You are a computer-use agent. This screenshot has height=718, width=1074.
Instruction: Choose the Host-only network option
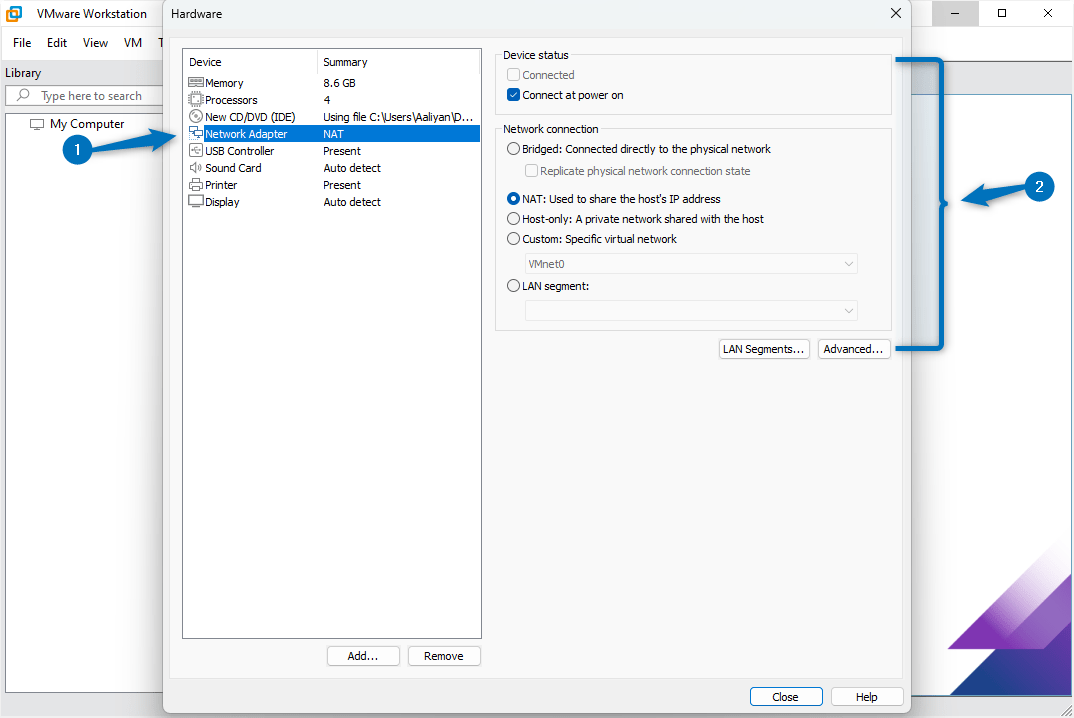coord(513,218)
